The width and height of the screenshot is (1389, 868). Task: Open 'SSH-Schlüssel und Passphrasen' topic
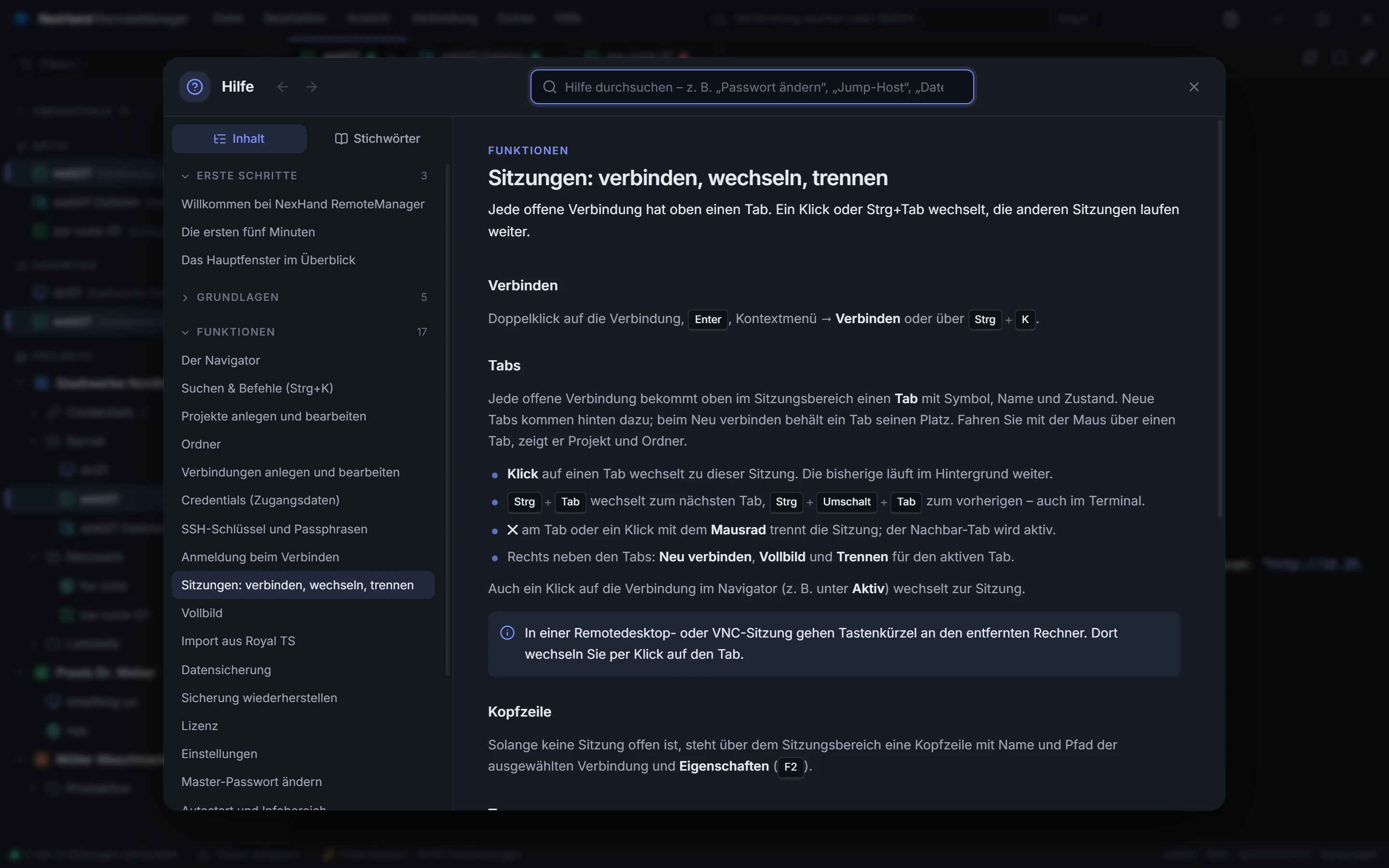[x=303, y=529]
